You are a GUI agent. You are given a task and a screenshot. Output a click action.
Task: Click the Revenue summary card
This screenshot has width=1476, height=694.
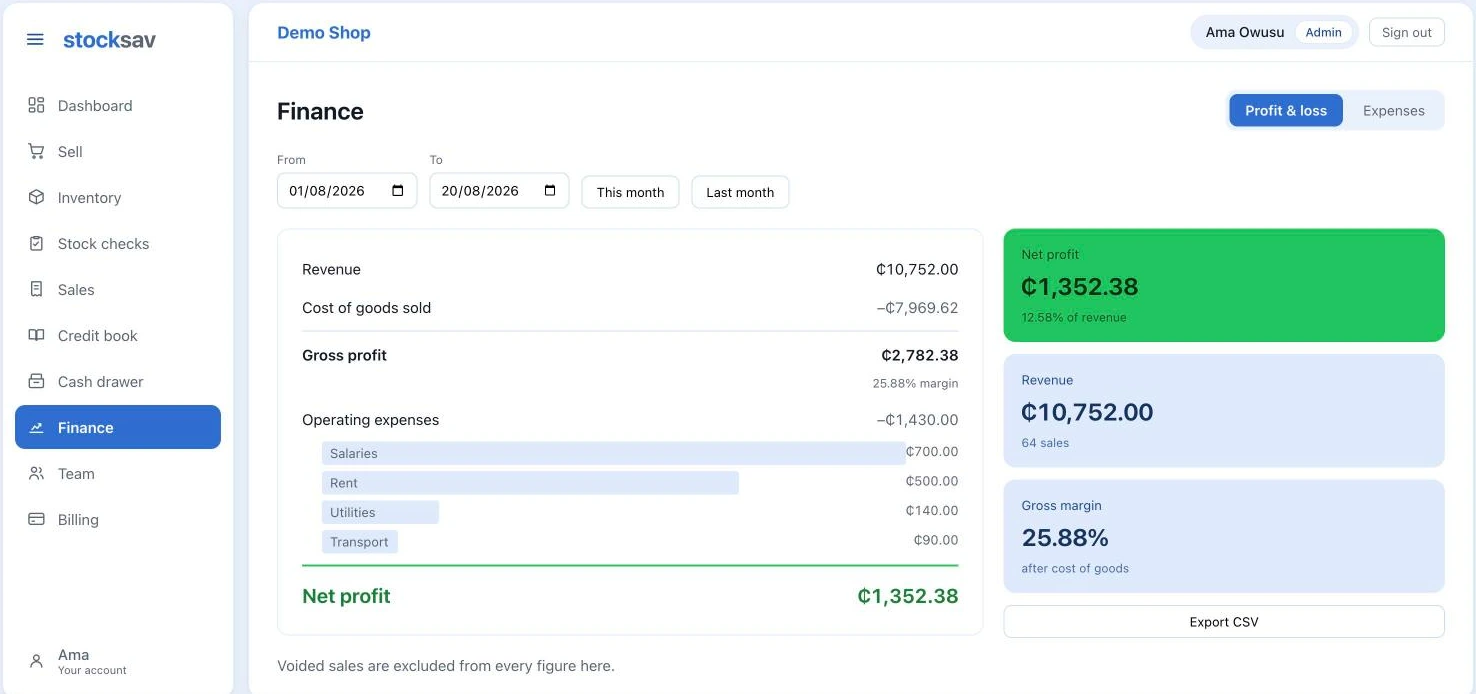1224,410
